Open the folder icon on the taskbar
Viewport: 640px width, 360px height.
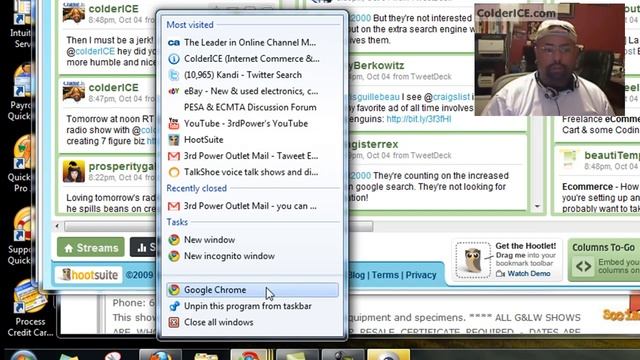206,356
